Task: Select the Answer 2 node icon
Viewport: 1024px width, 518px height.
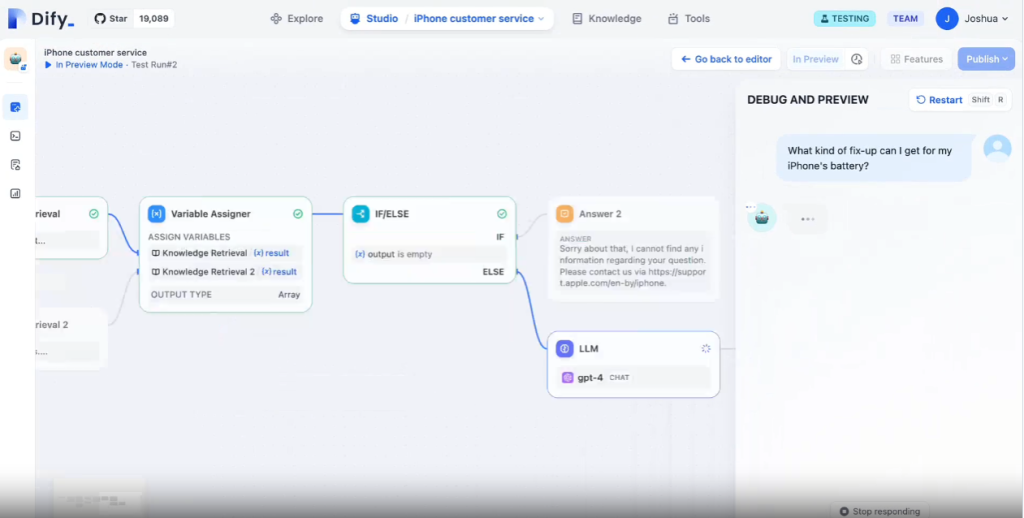Action: coord(564,214)
